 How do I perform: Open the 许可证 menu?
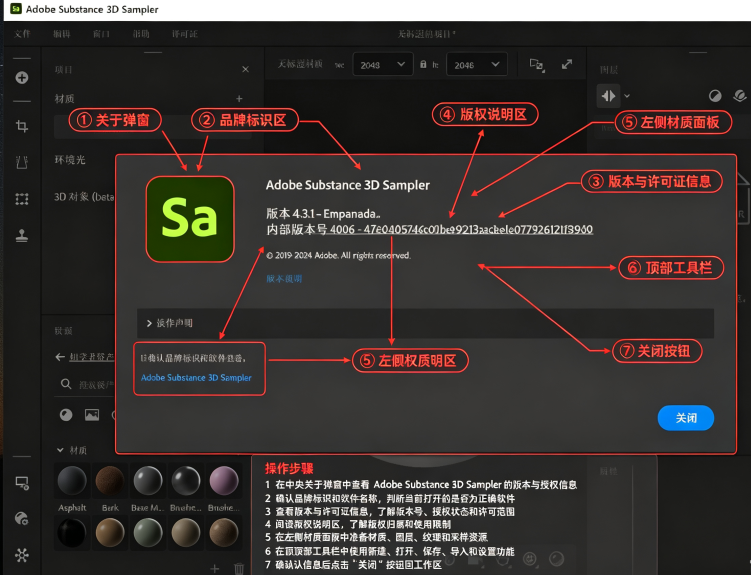(x=184, y=34)
